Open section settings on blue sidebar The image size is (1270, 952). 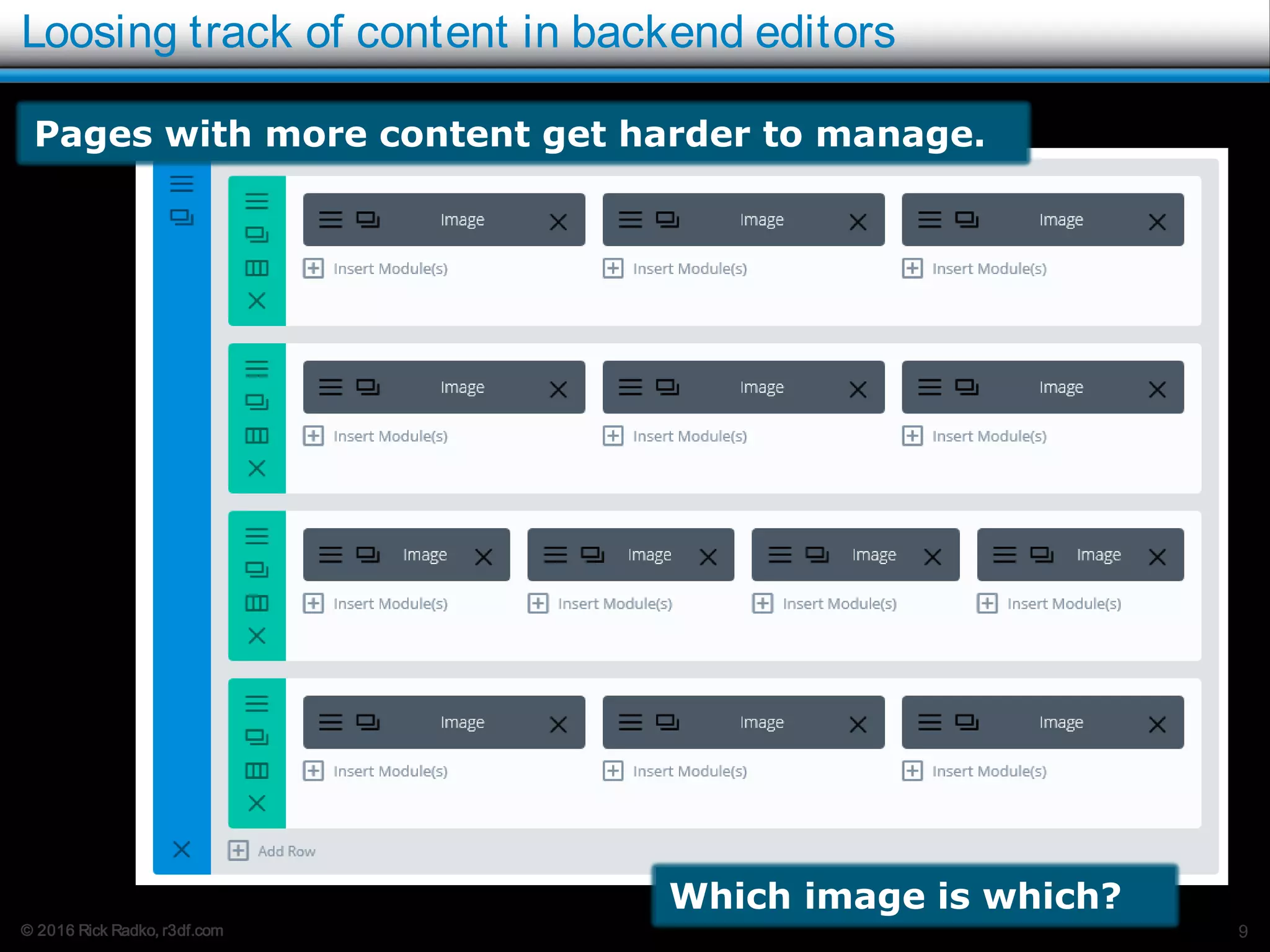(182, 183)
